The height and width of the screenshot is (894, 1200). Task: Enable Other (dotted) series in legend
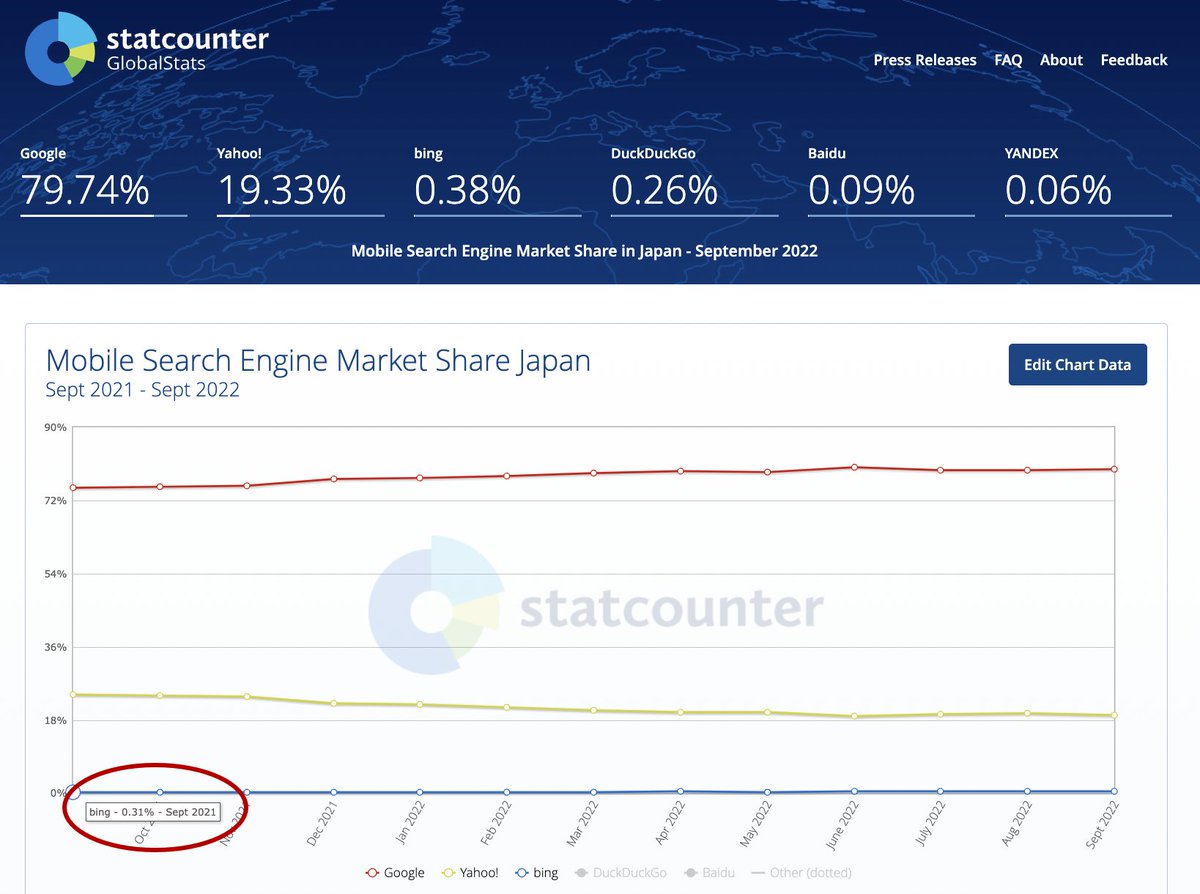801,873
